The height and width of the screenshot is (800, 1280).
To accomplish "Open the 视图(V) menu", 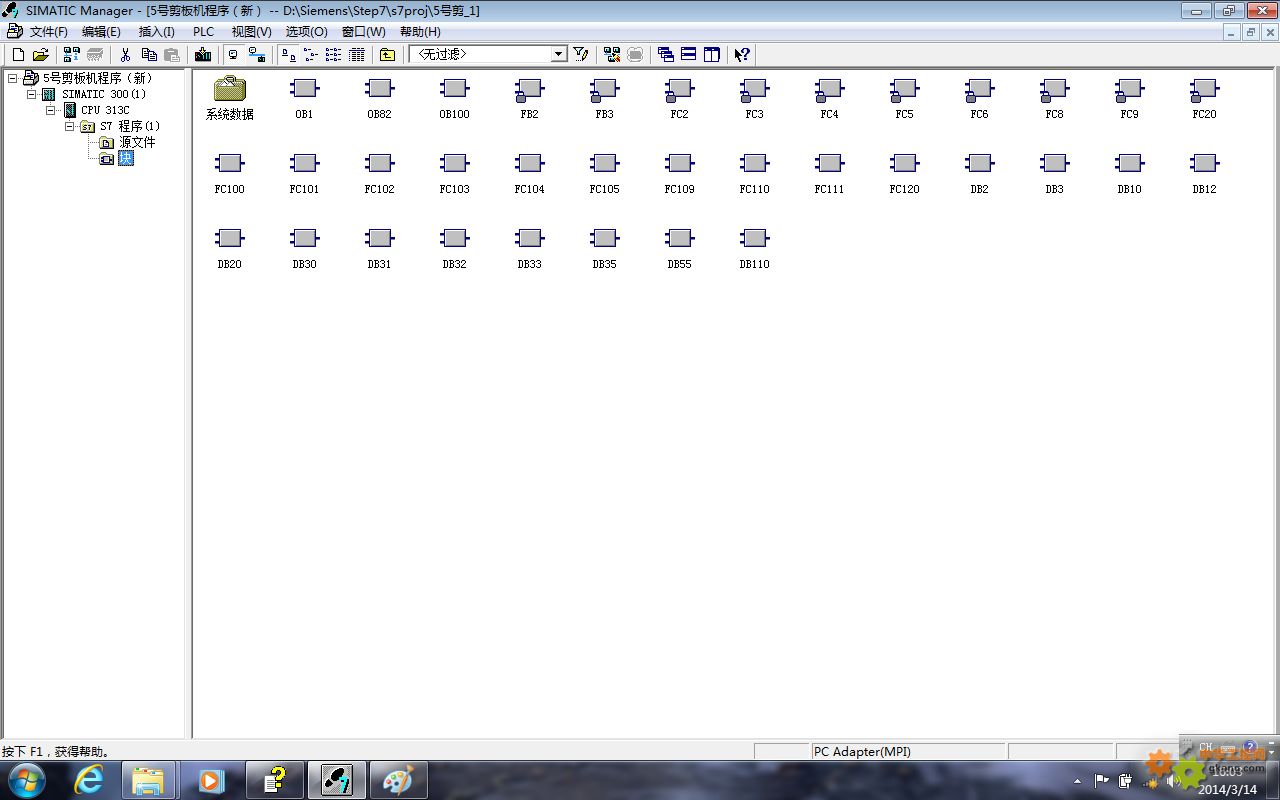I will point(251,32).
